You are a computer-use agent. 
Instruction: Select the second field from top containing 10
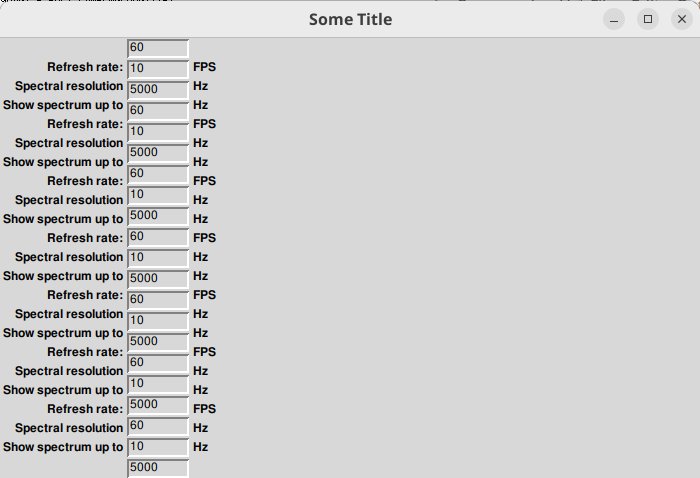(158, 131)
